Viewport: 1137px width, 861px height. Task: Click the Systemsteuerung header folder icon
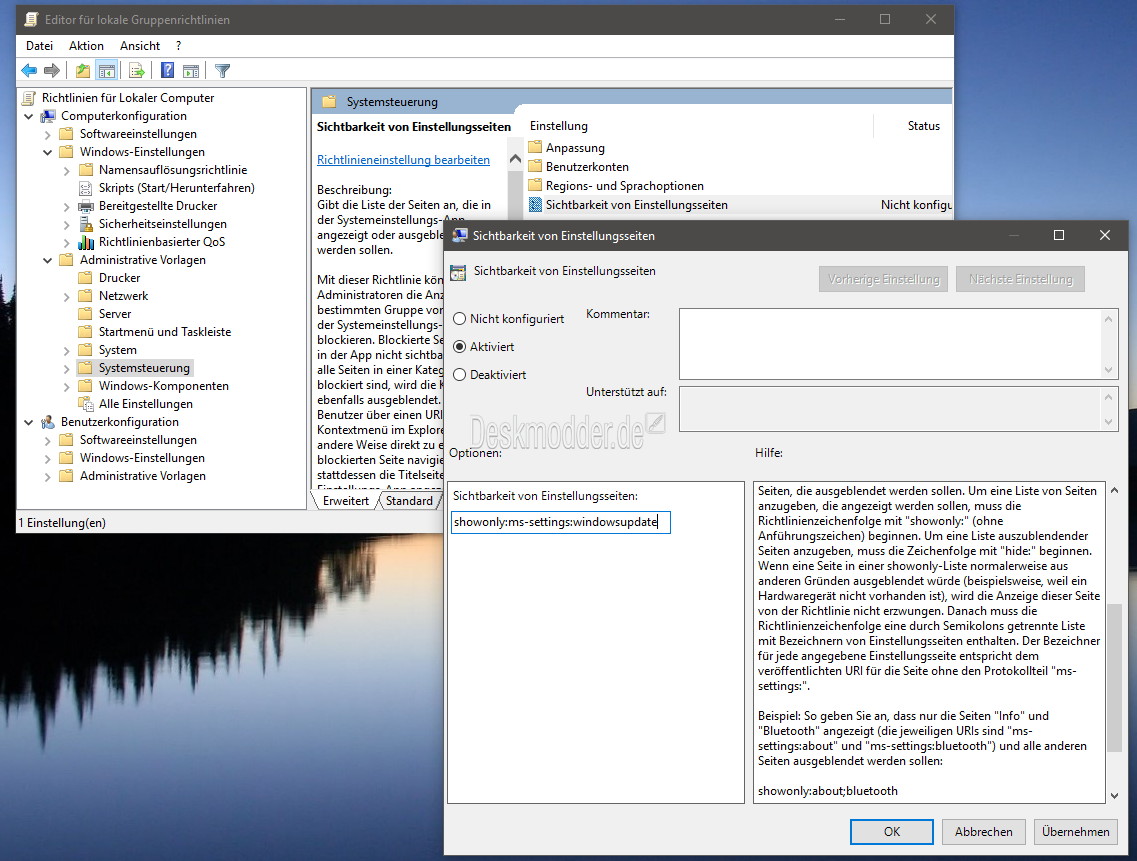pos(329,102)
